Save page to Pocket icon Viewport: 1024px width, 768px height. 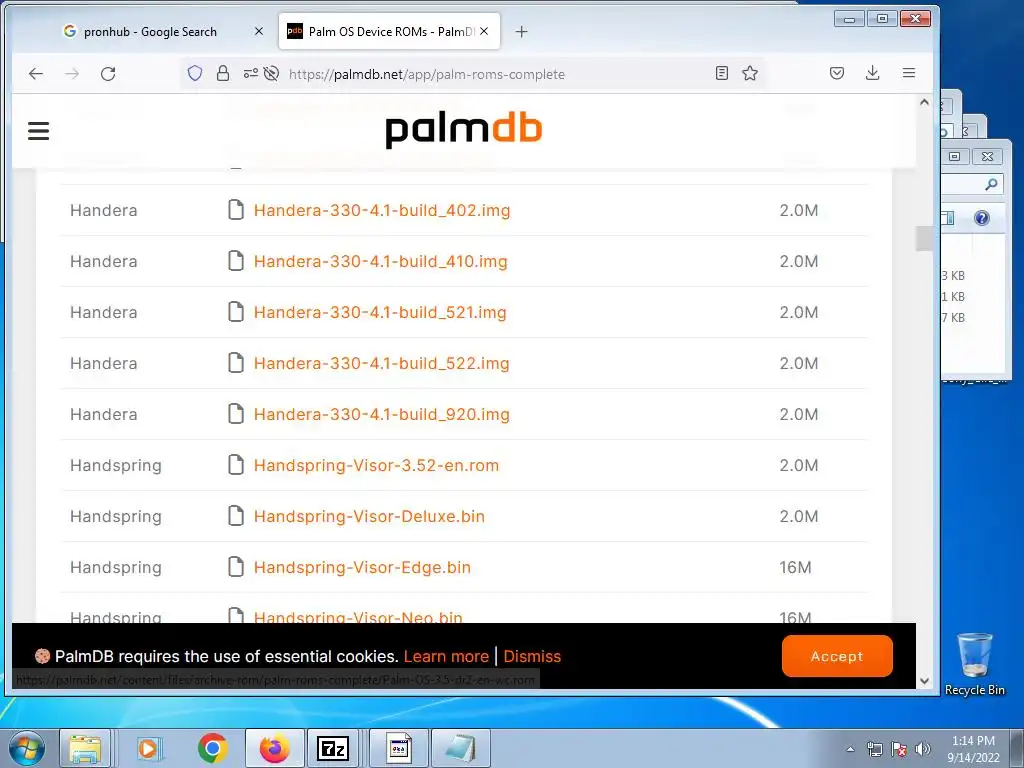(837, 73)
